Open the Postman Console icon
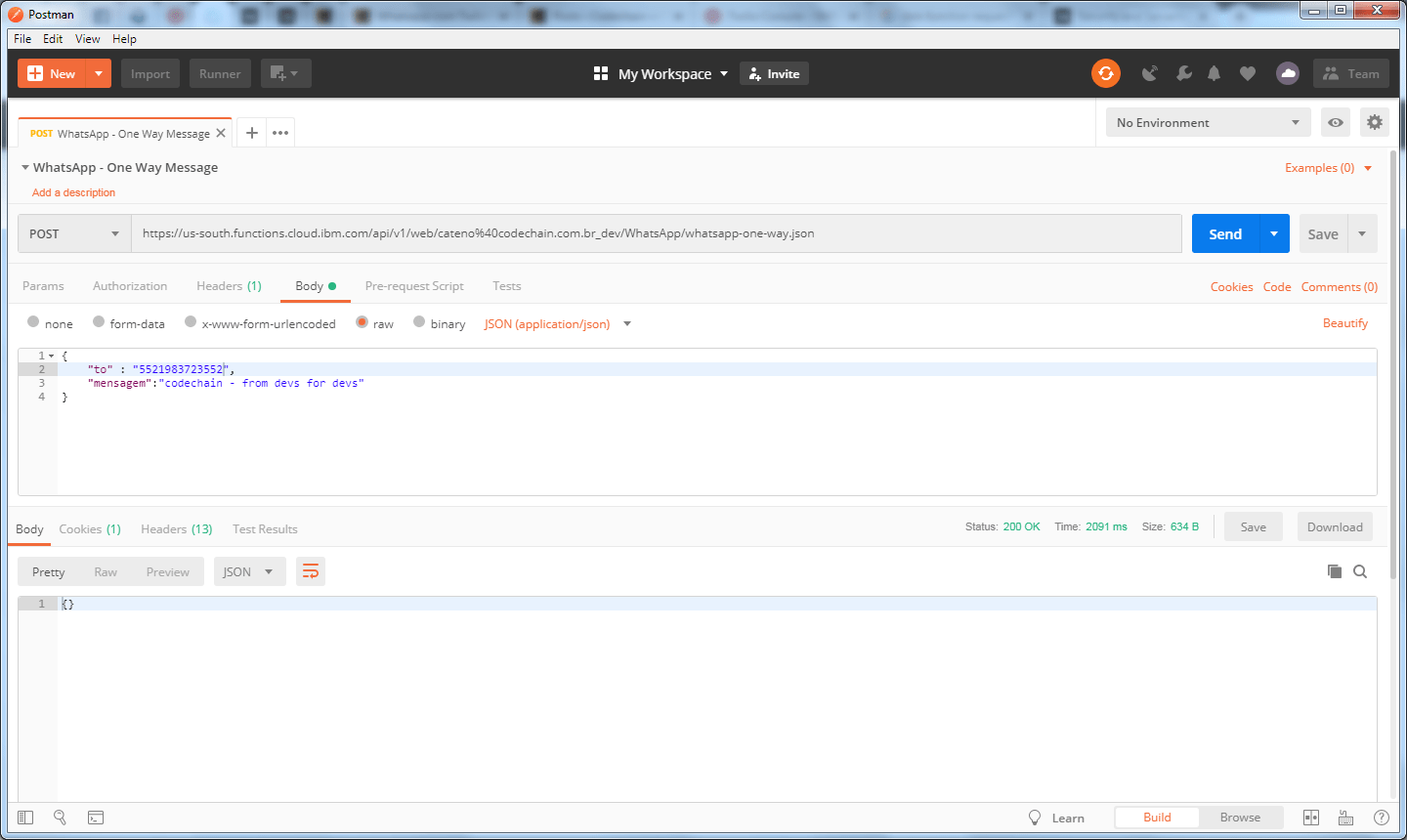 pos(96,818)
